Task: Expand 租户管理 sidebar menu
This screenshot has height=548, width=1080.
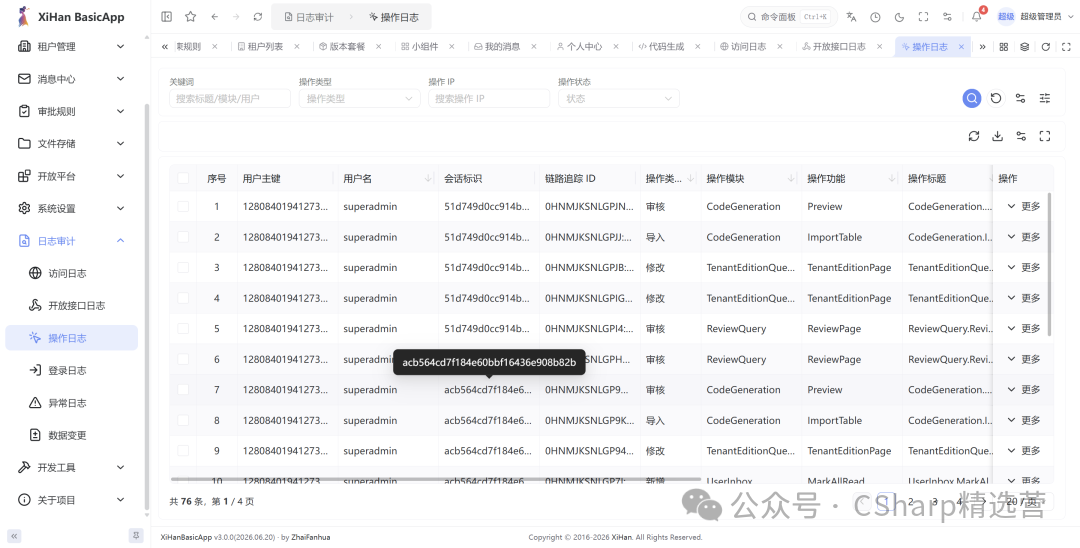Action: click(x=72, y=46)
